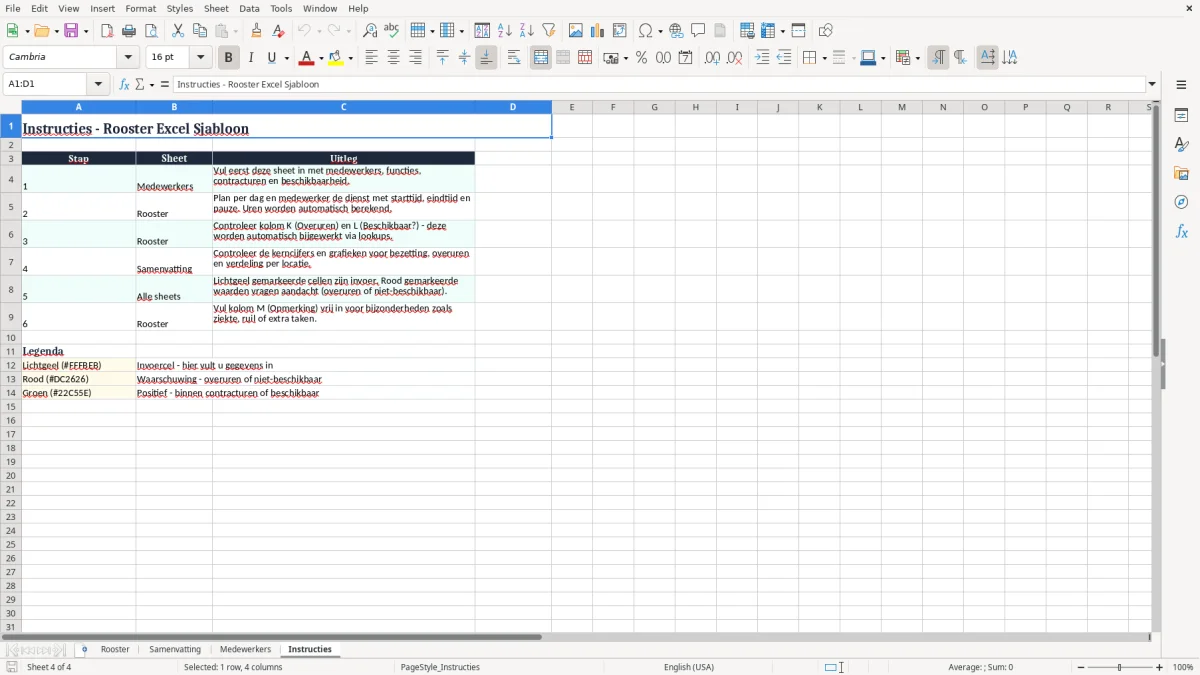Format as date

pyautogui.click(x=685, y=58)
